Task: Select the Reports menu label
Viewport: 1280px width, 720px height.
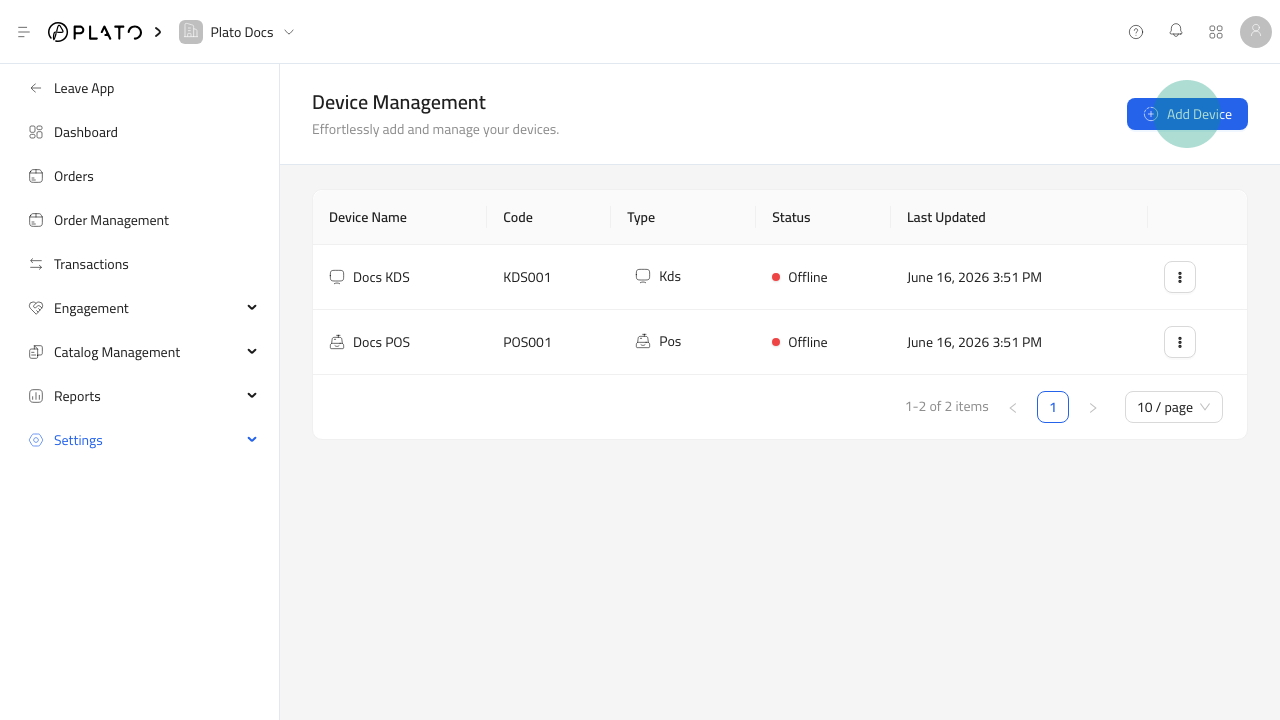Action: [77, 396]
